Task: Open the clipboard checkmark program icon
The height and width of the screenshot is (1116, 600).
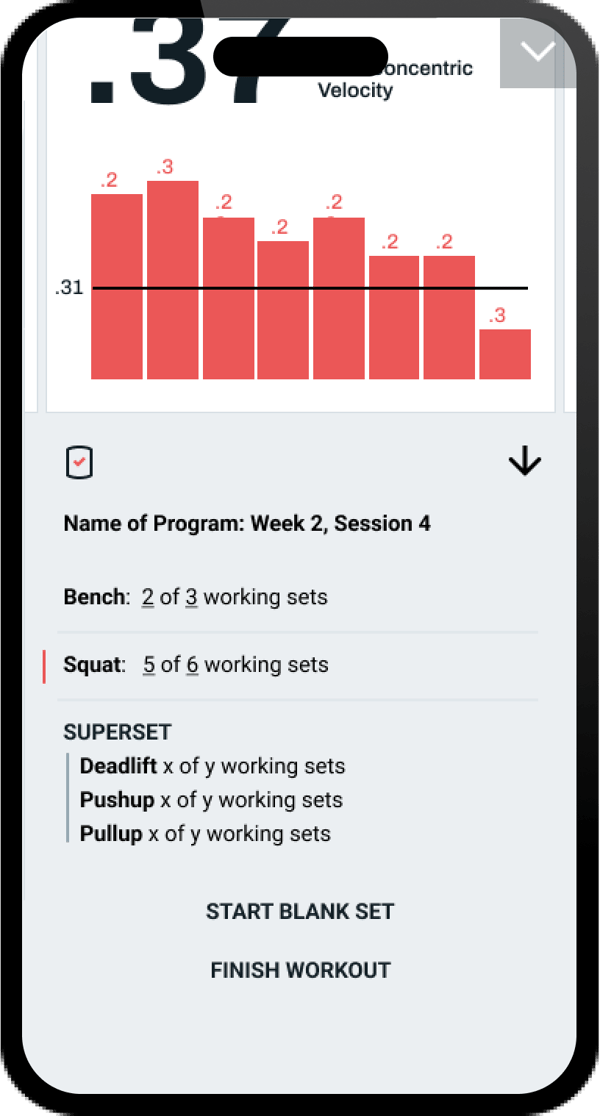Action: tap(79, 462)
